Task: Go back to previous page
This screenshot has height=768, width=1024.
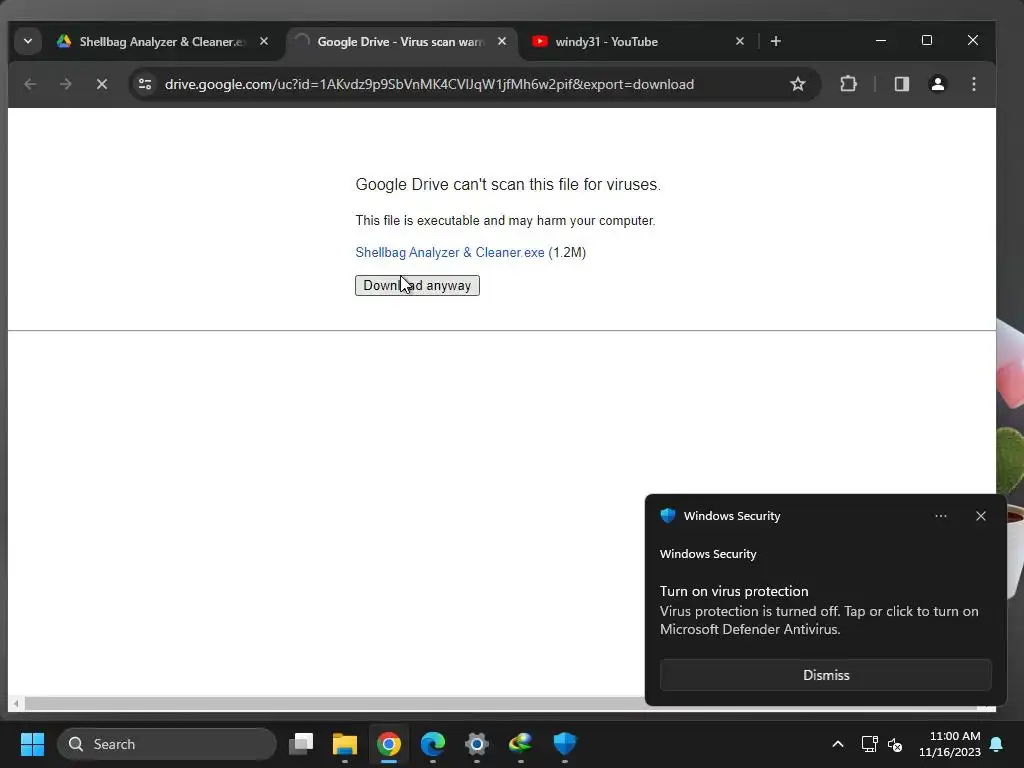Action: click(30, 84)
